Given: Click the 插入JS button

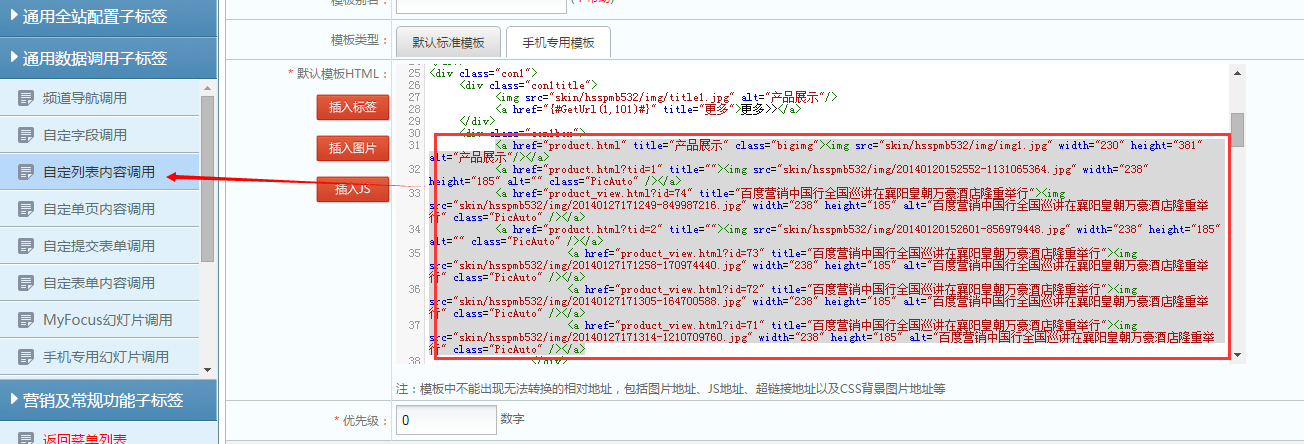Looking at the screenshot, I should click(x=352, y=189).
